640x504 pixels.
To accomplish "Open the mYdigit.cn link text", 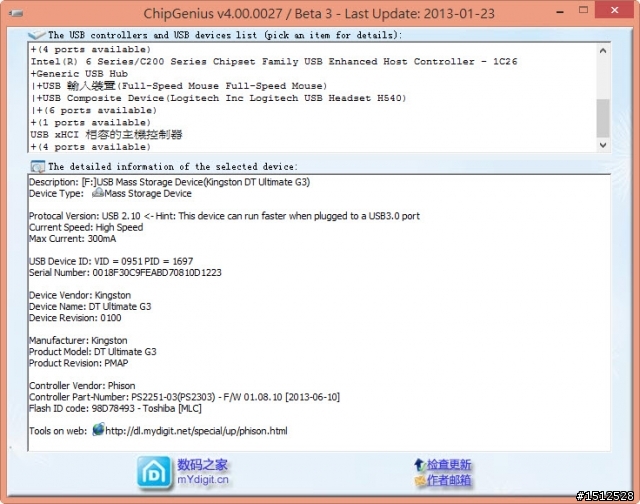I will coord(203,480).
